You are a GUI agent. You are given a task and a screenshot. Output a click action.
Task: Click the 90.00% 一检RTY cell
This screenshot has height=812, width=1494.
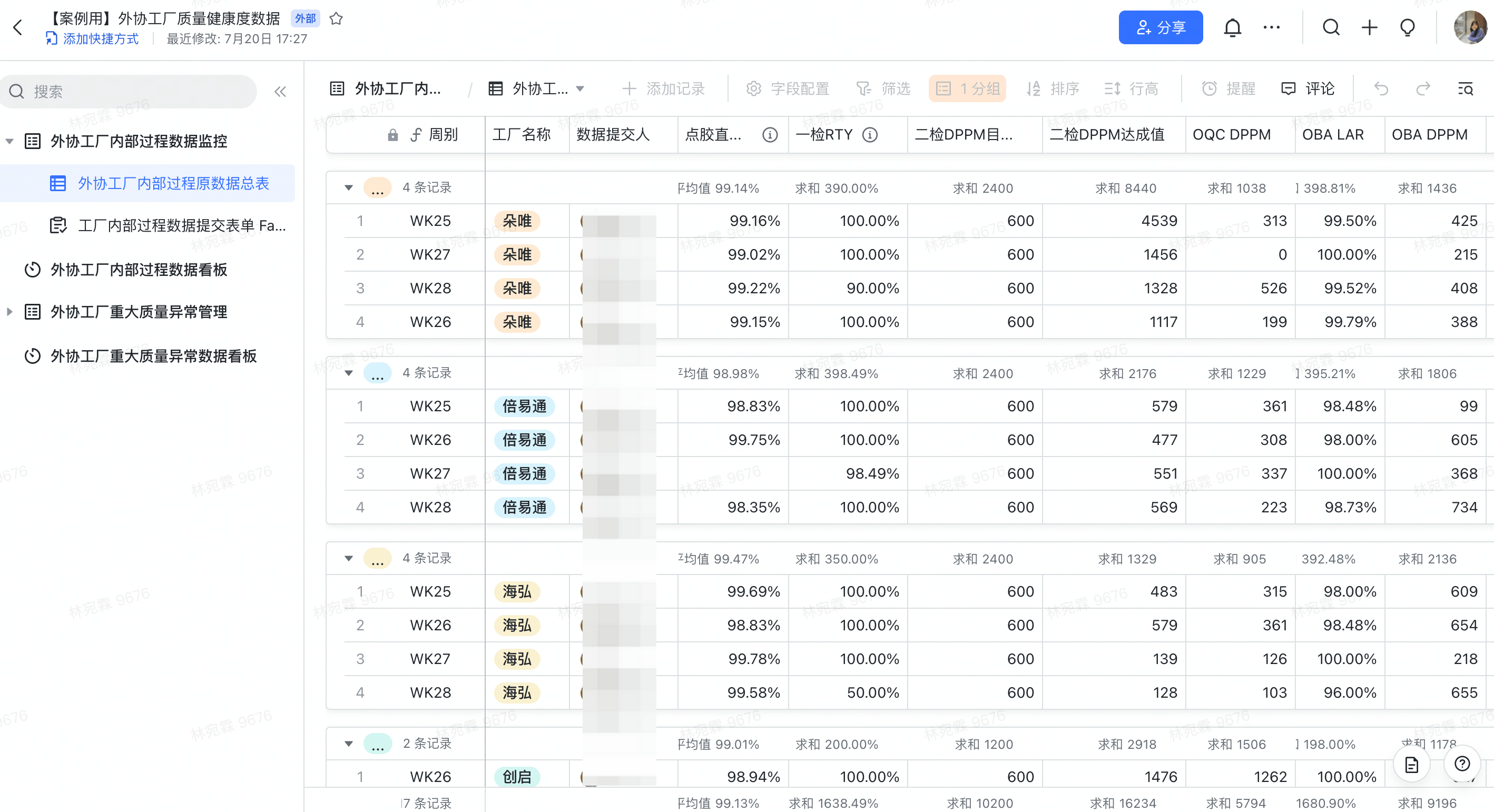click(848, 288)
